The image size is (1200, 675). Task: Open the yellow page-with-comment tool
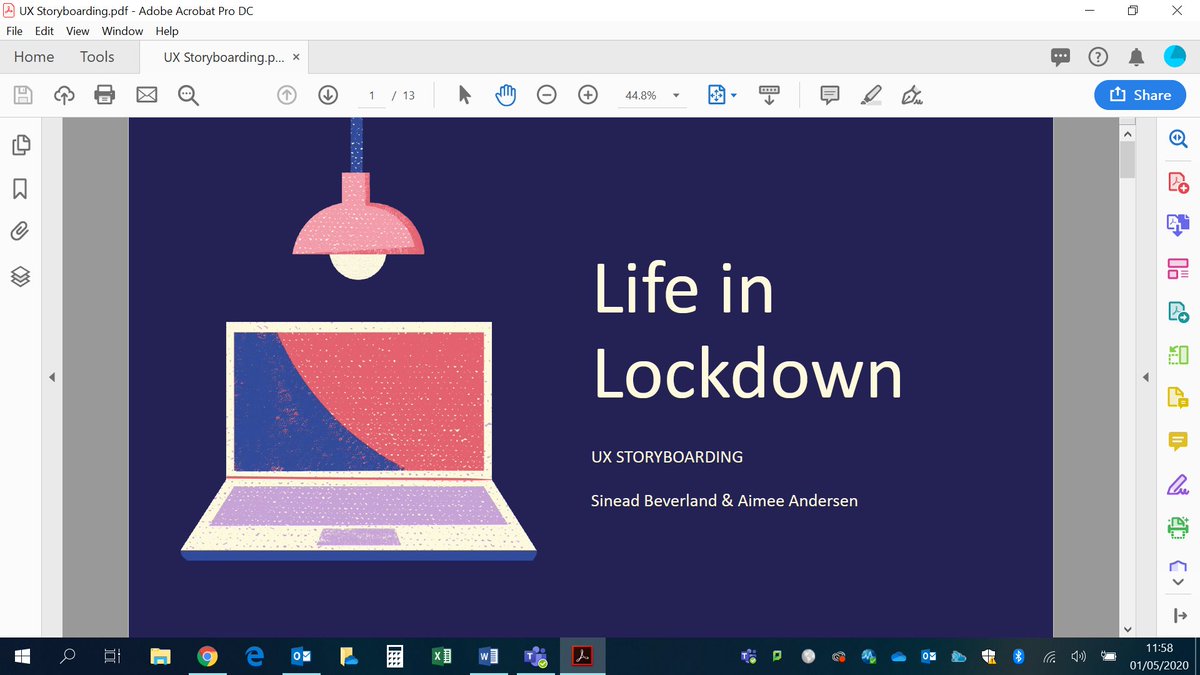click(1178, 398)
